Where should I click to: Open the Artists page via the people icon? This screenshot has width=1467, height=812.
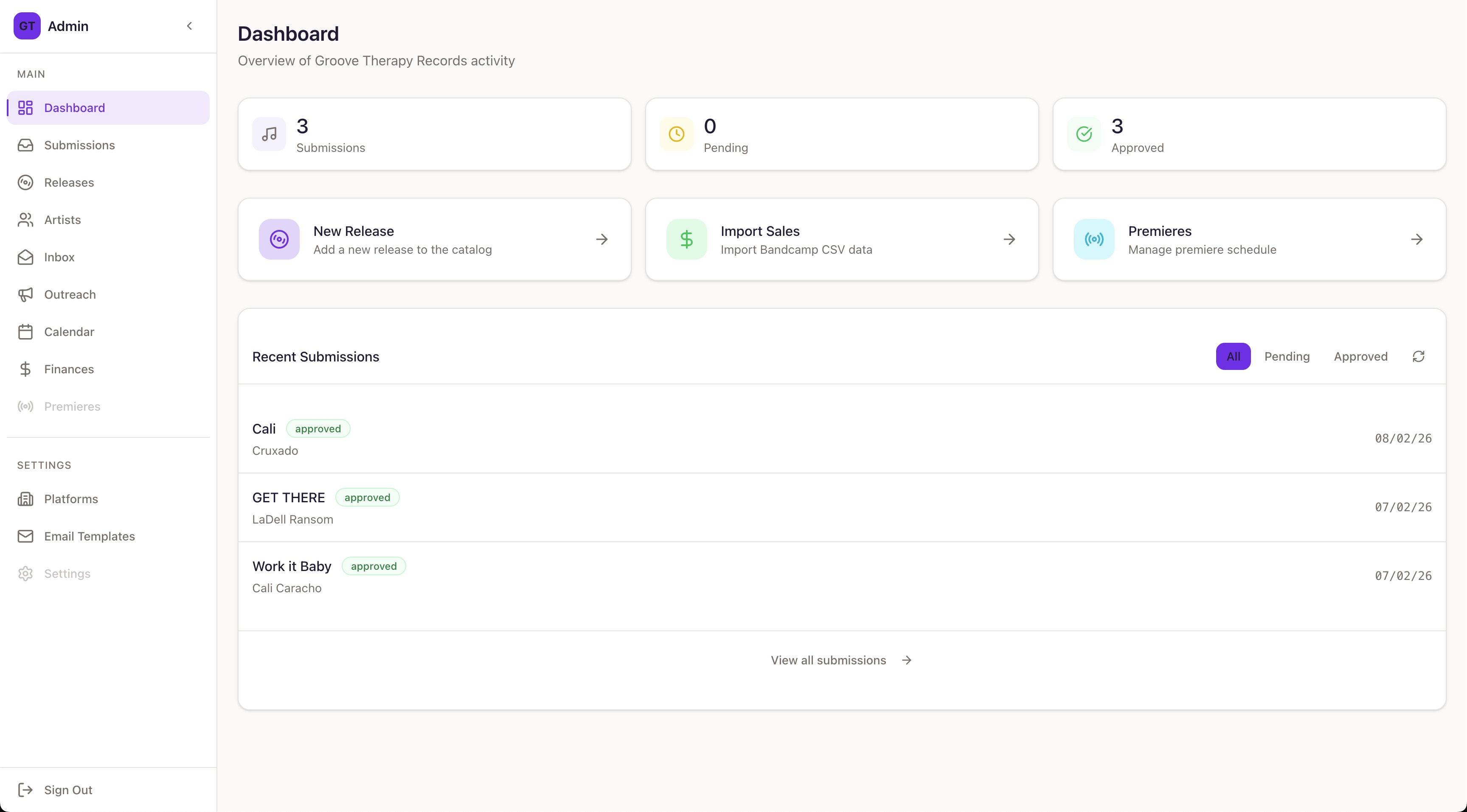click(x=25, y=220)
